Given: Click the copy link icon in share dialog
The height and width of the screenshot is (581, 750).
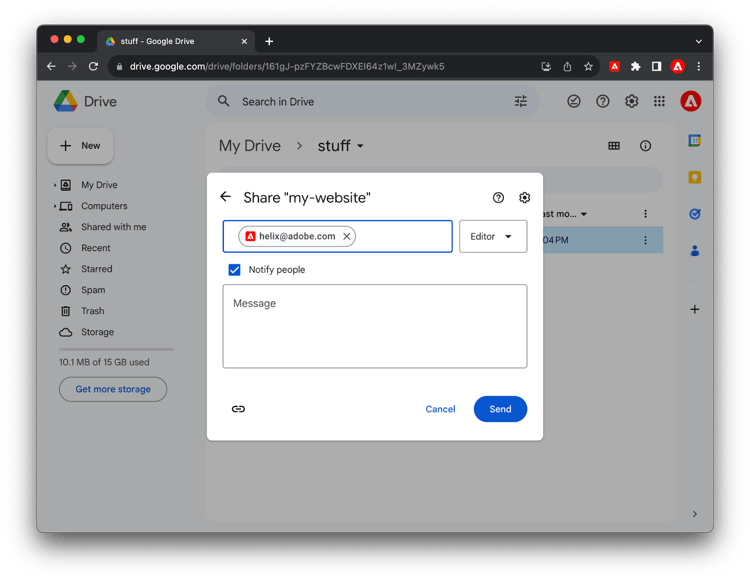Looking at the screenshot, I should pos(238,409).
